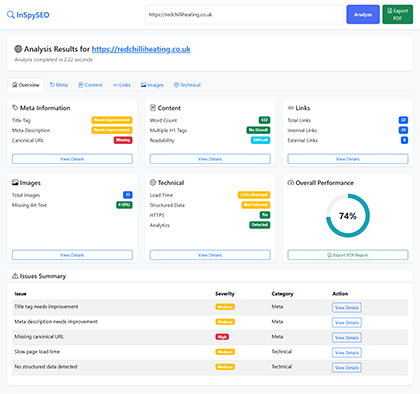Click the URL input field
The image size is (420, 394).
tap(244, 14)
